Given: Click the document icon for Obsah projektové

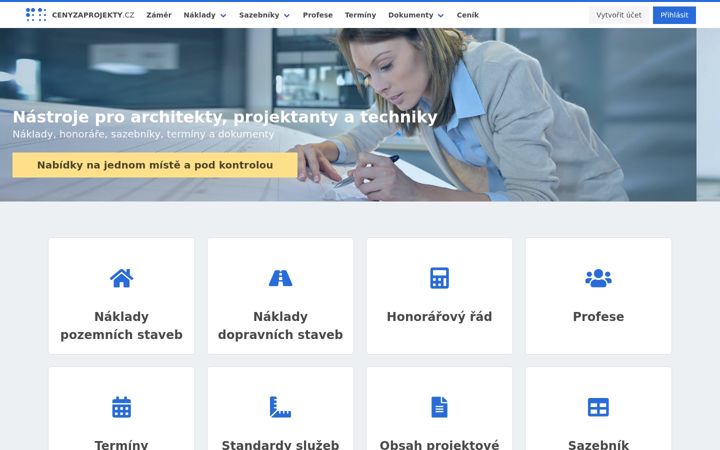Looking at the screenshot, I should (x=439, y=407).
